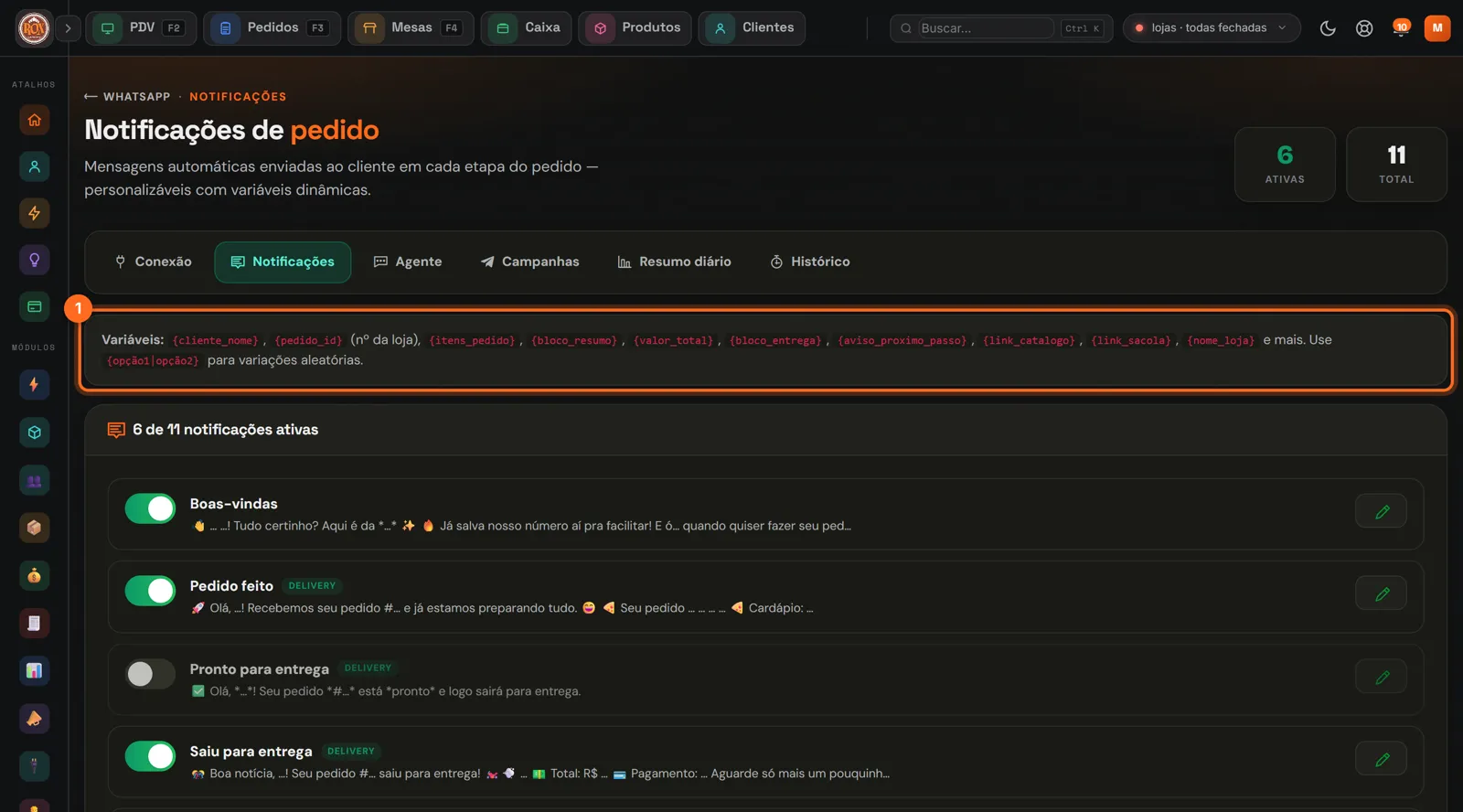
Task: Go to the Campanhas tab
Action: point(529,262)
